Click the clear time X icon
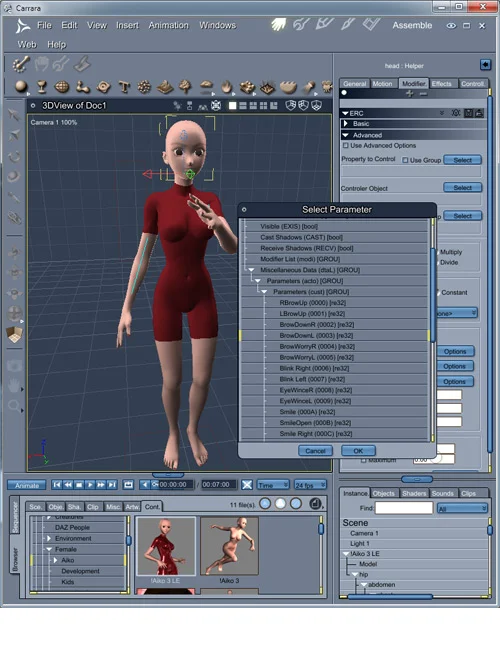 (247, 485)
